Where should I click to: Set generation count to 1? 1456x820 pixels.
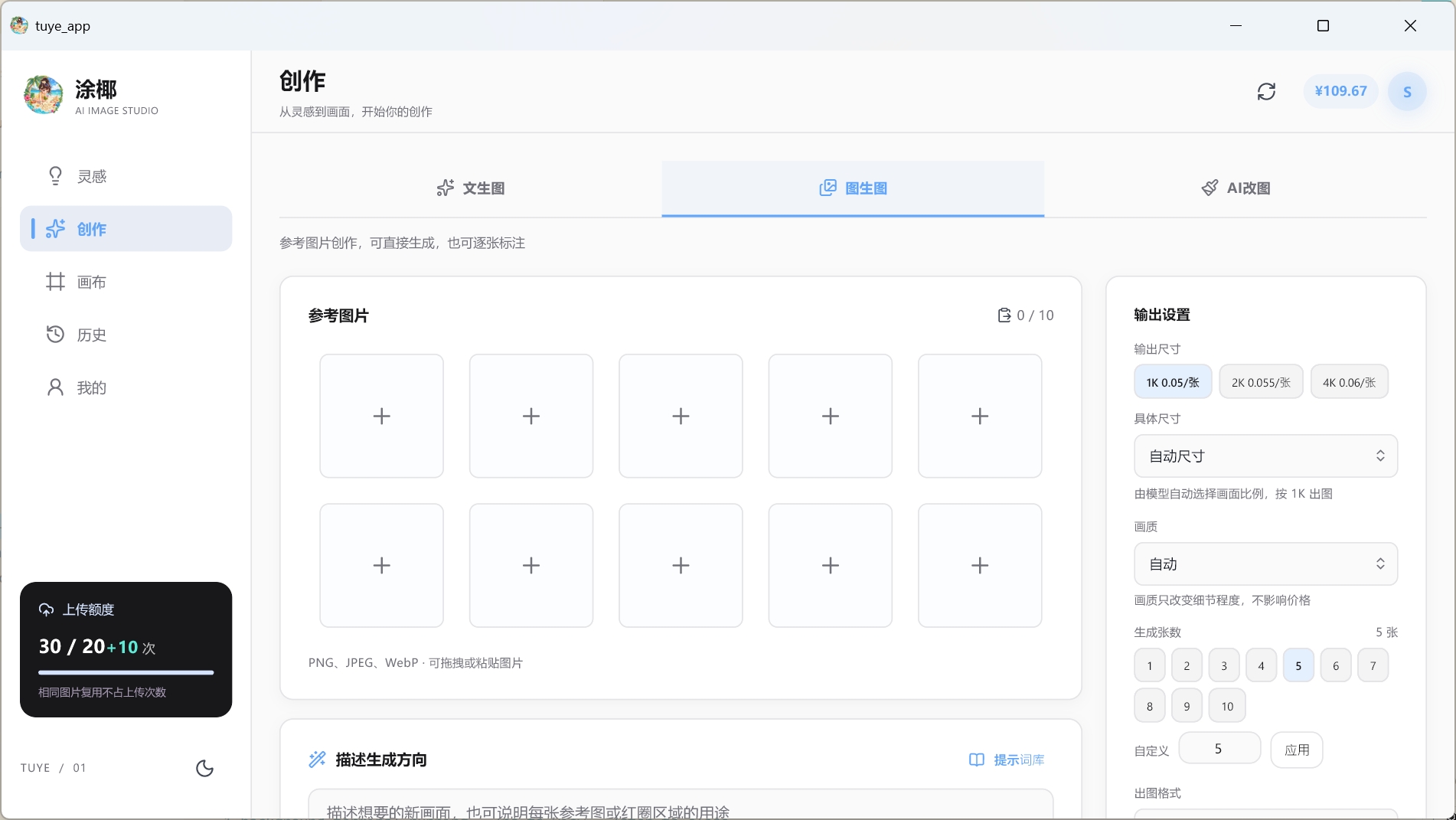coord(1149,665)
